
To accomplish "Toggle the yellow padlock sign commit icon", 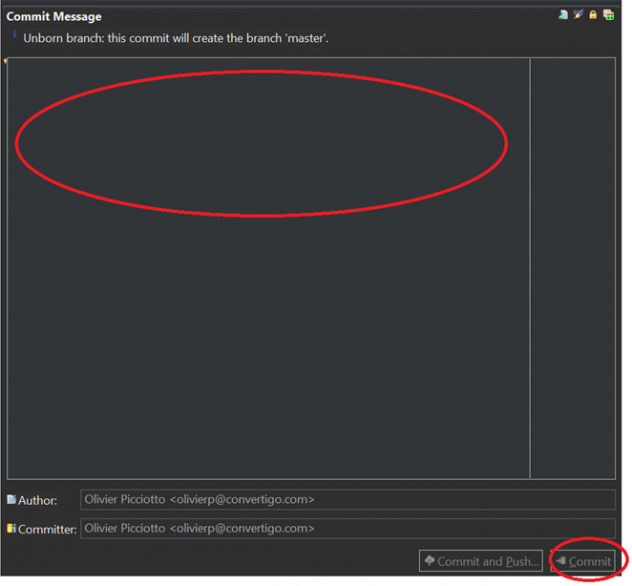I will [593, 15].
